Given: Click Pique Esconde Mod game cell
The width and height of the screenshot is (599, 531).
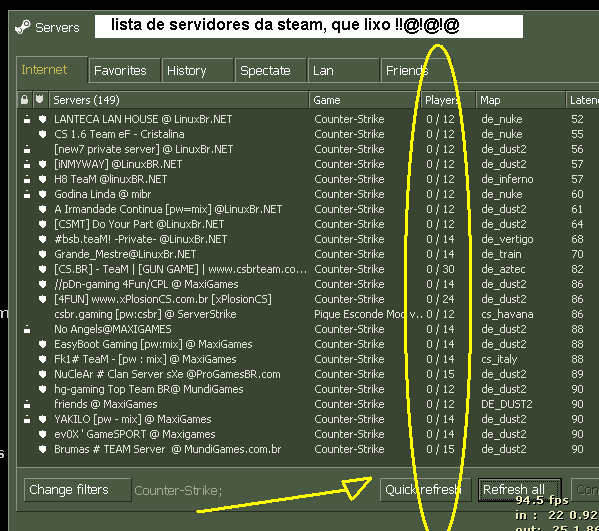Looking at the screenshot, I should 368,314.
